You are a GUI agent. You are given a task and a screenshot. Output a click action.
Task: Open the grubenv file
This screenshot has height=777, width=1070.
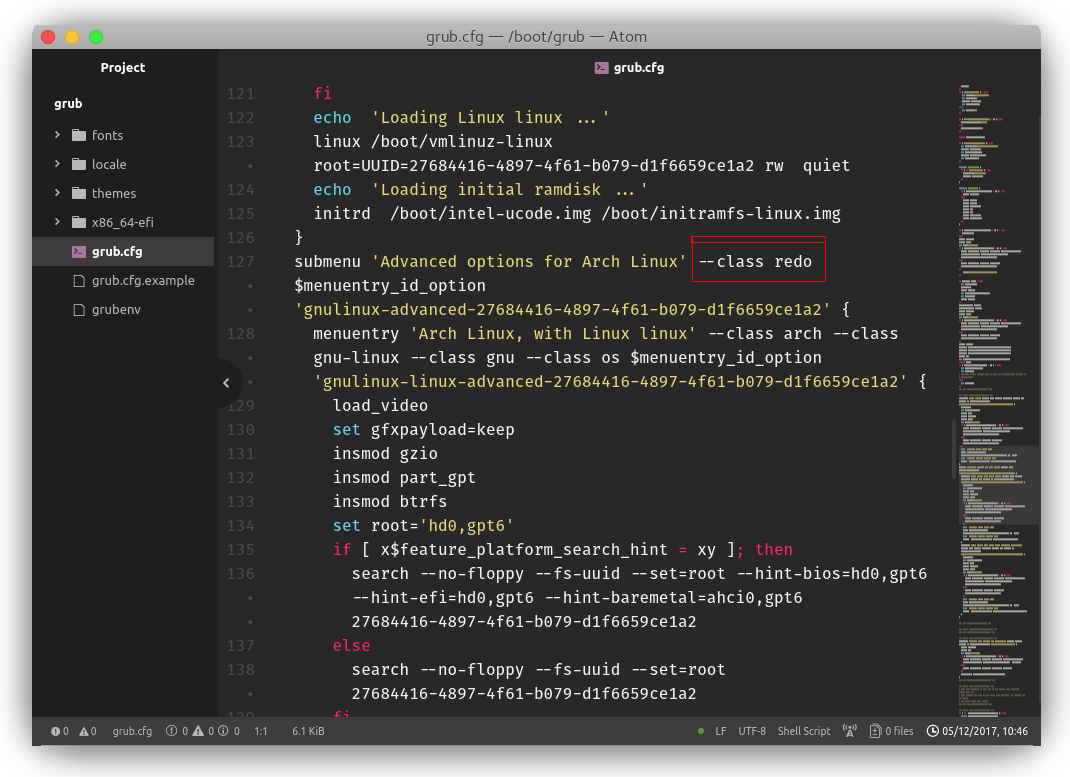point(116,310)
